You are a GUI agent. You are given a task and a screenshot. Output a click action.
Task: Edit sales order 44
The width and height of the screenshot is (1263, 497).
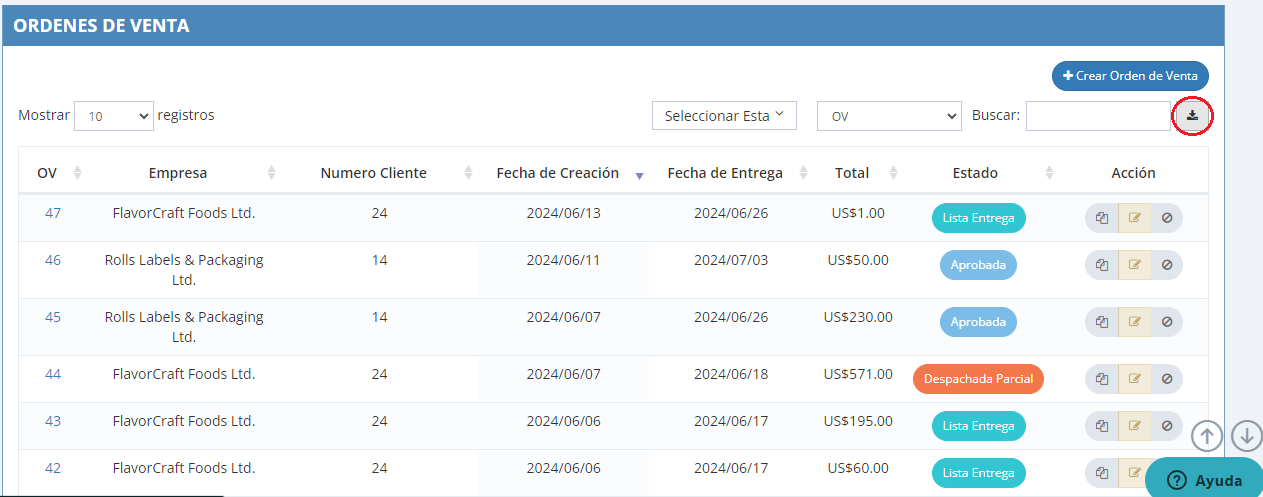[1134, 379]
